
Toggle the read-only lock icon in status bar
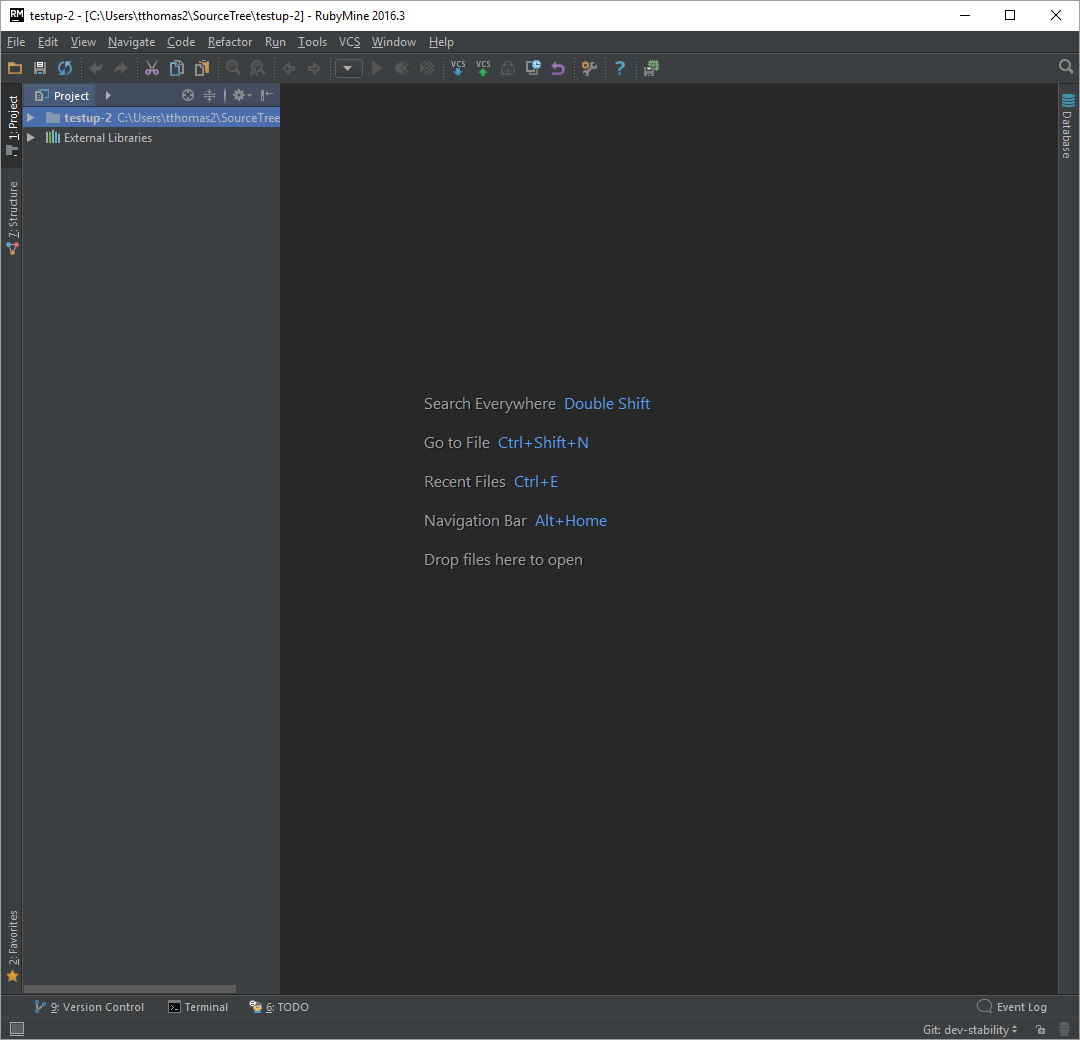point(1041,1029)
